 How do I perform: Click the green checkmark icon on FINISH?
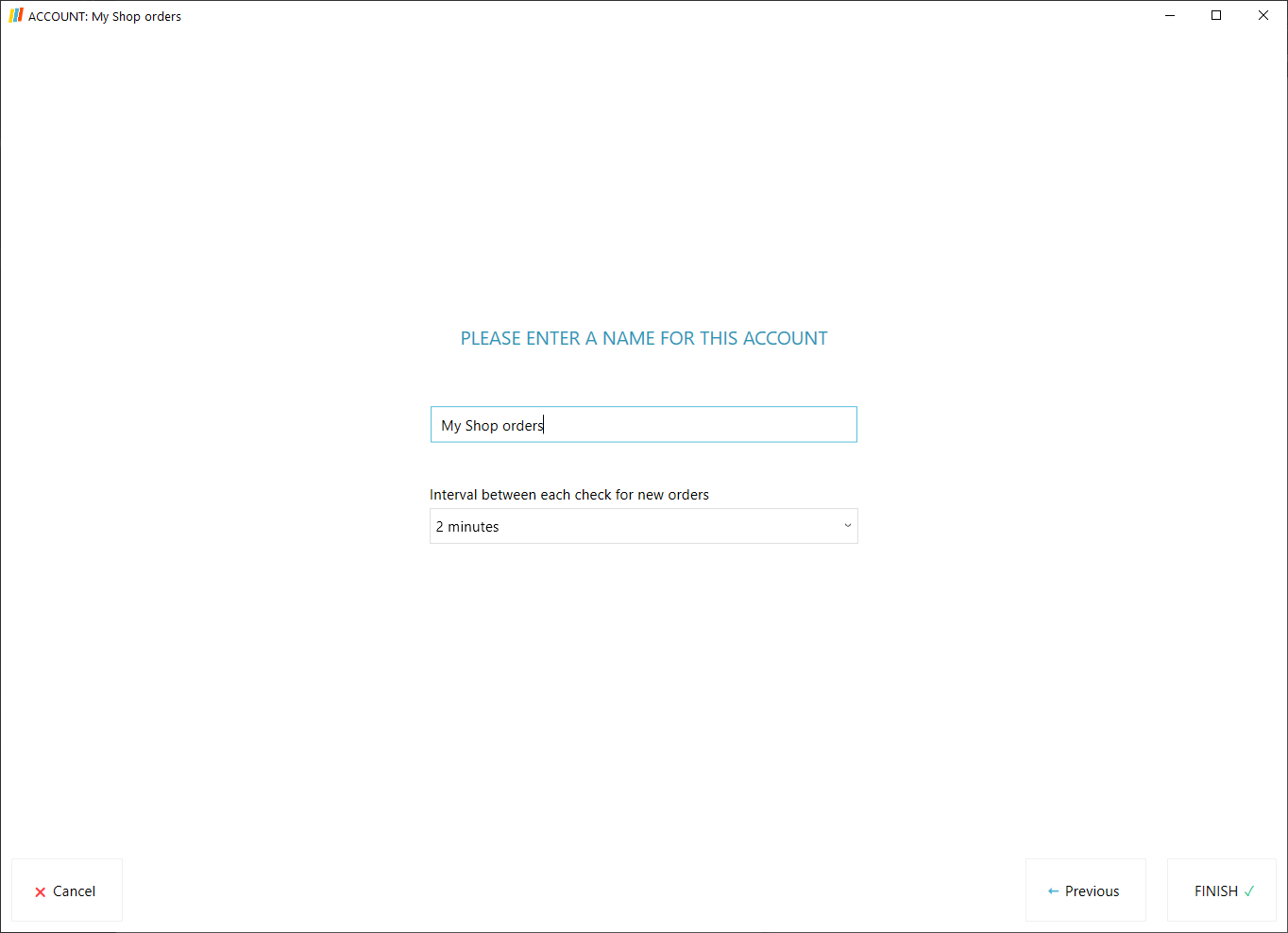pyautogui.click(x=1250, y=891)
